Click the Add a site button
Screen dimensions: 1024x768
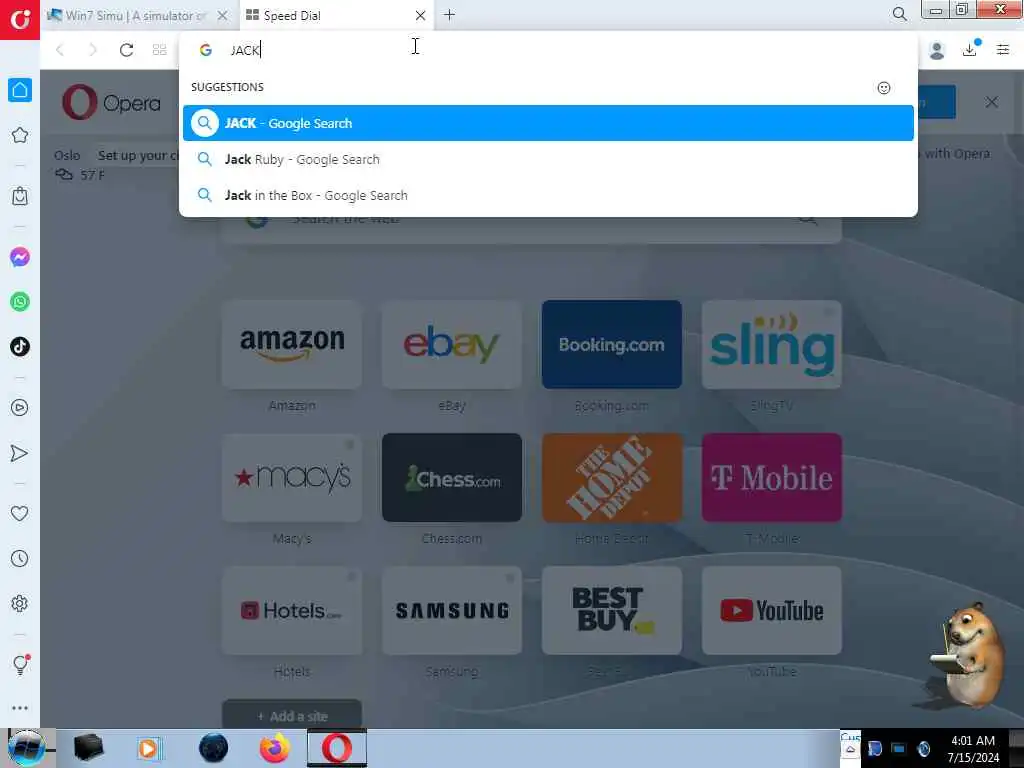point(292,716)
